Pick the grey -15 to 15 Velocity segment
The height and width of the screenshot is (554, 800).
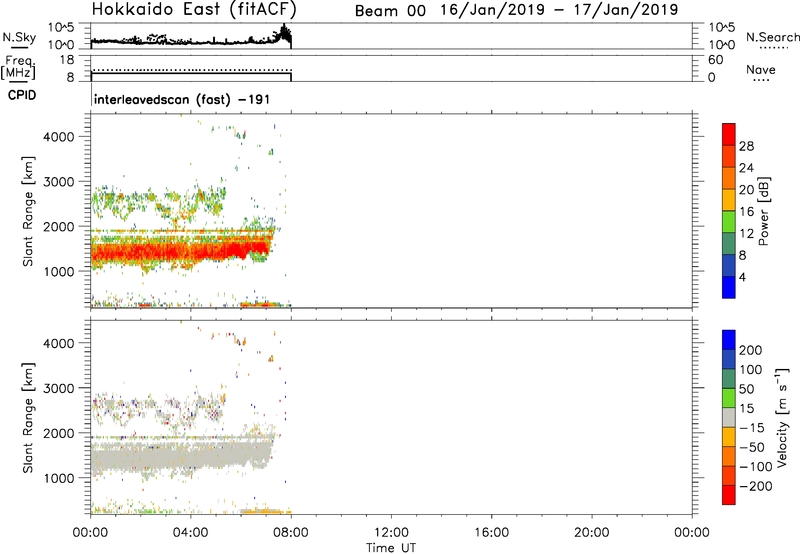click(729, 417)
